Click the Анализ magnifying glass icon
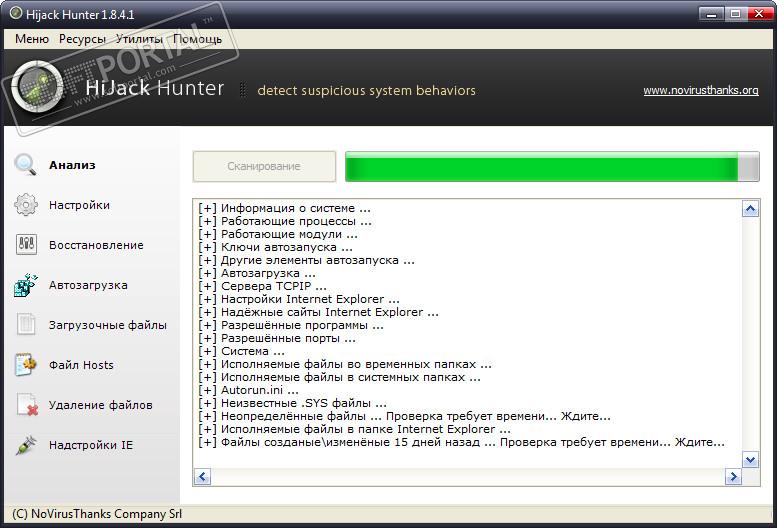 (25, 164)
